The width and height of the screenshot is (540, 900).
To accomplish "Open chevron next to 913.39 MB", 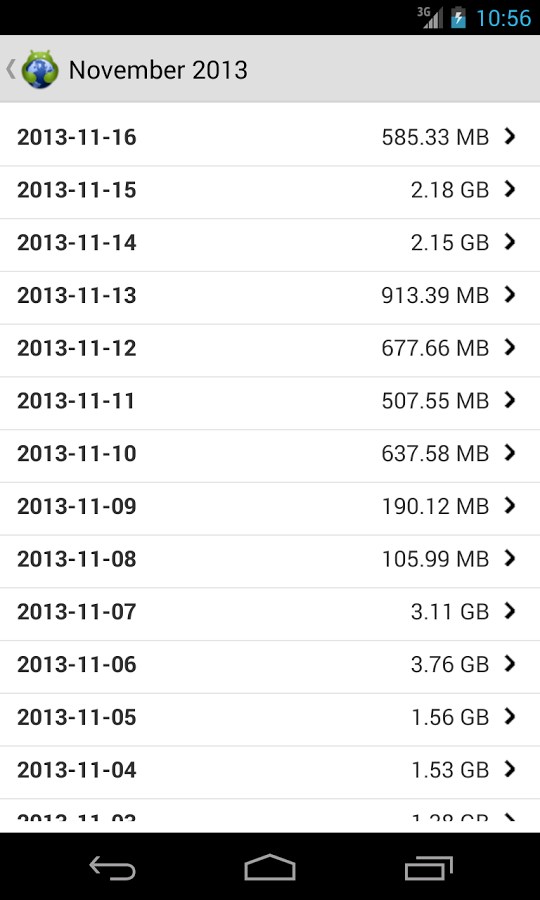I will 510,294.
